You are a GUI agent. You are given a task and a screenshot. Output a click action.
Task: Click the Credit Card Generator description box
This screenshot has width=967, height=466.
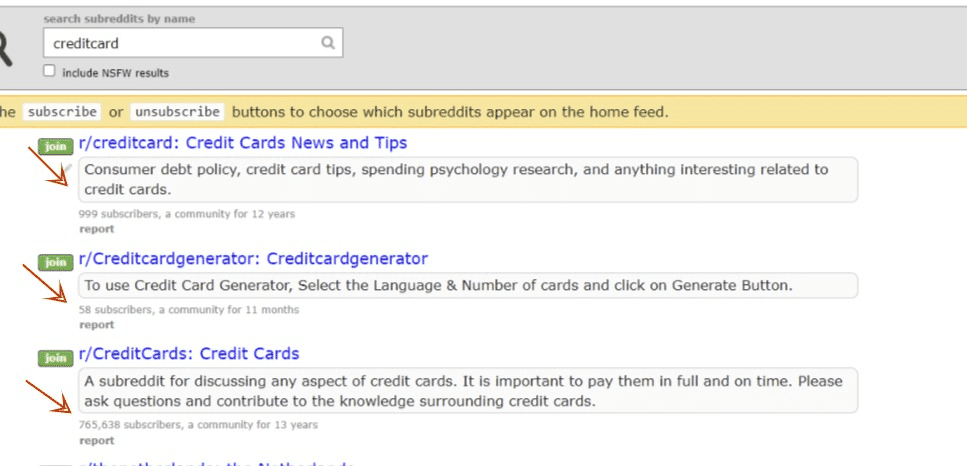[467, 285]
